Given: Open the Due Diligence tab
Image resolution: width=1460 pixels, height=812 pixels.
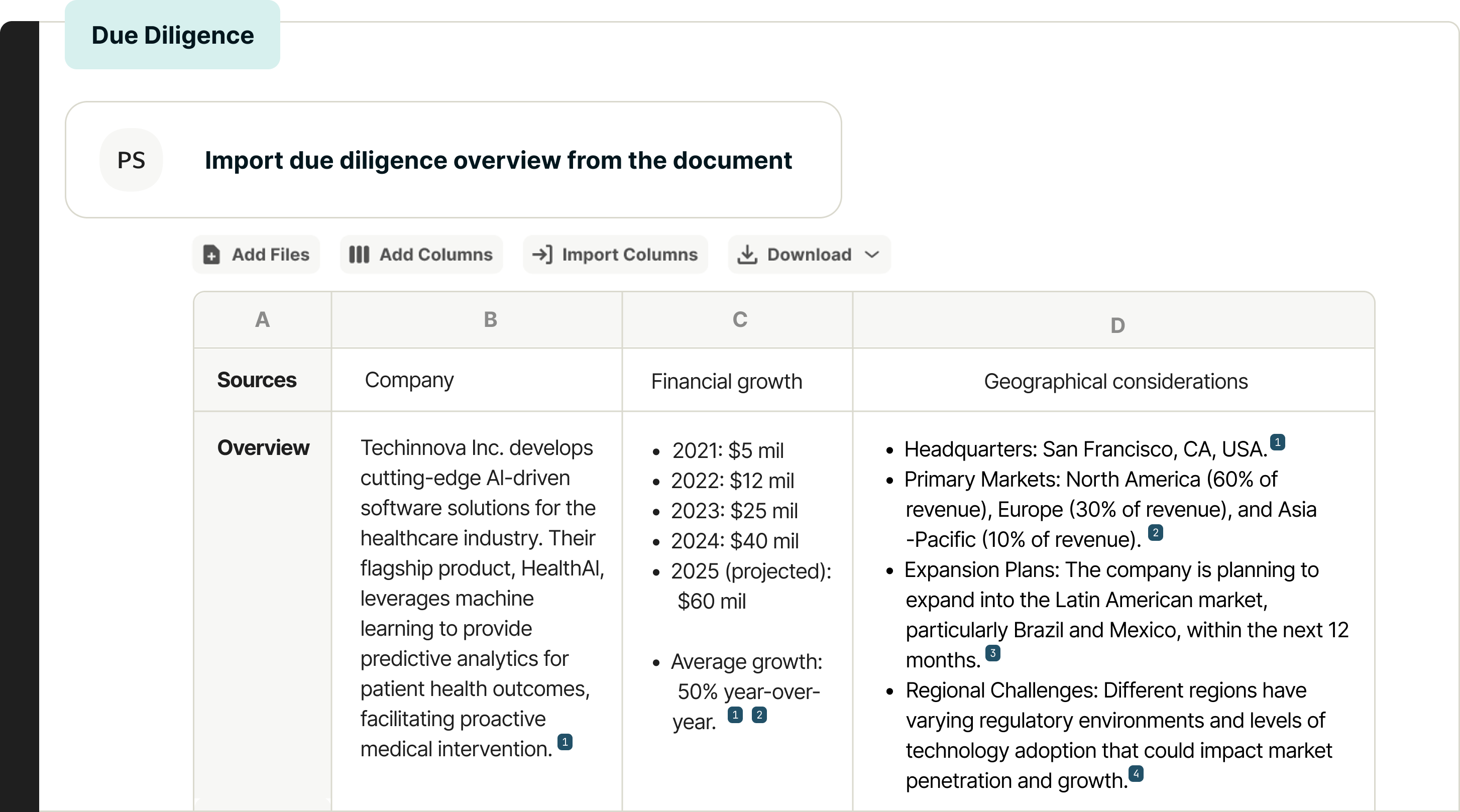Looking at the screenshot, I should [x=172, y=35].
